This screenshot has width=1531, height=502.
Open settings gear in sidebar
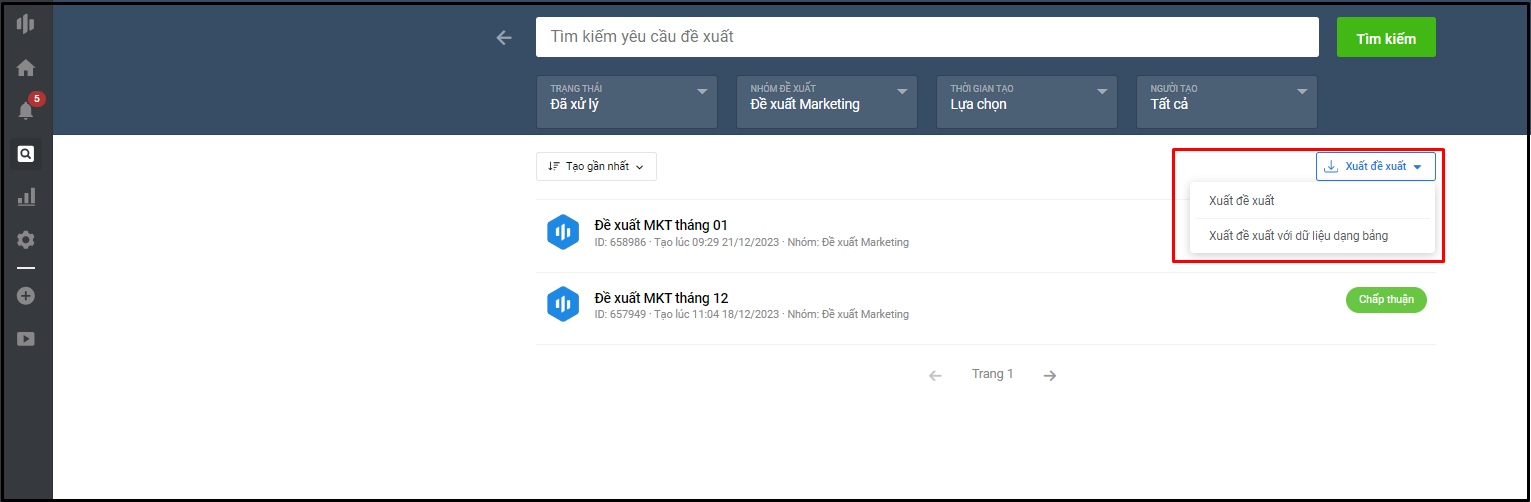click(x=26, y=240)
